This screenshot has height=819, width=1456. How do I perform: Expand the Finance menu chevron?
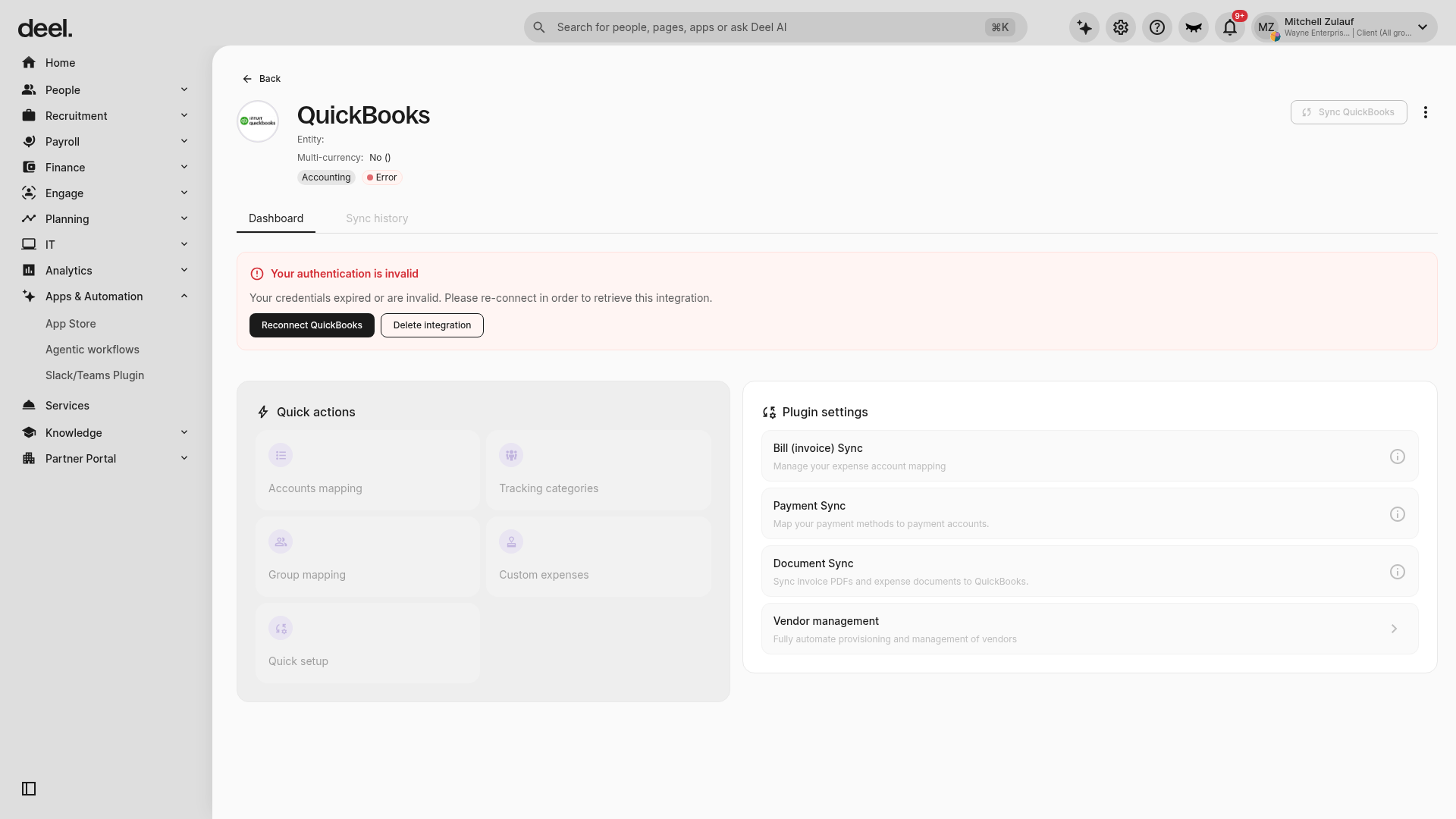pyautogui.click(x=184, y=167)
